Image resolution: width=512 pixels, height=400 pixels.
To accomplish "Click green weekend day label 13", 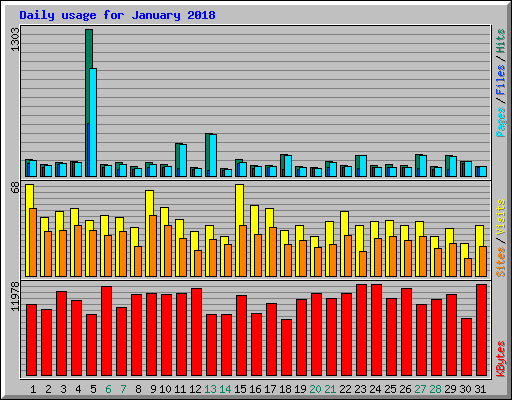I will click(x=210, y=389).
